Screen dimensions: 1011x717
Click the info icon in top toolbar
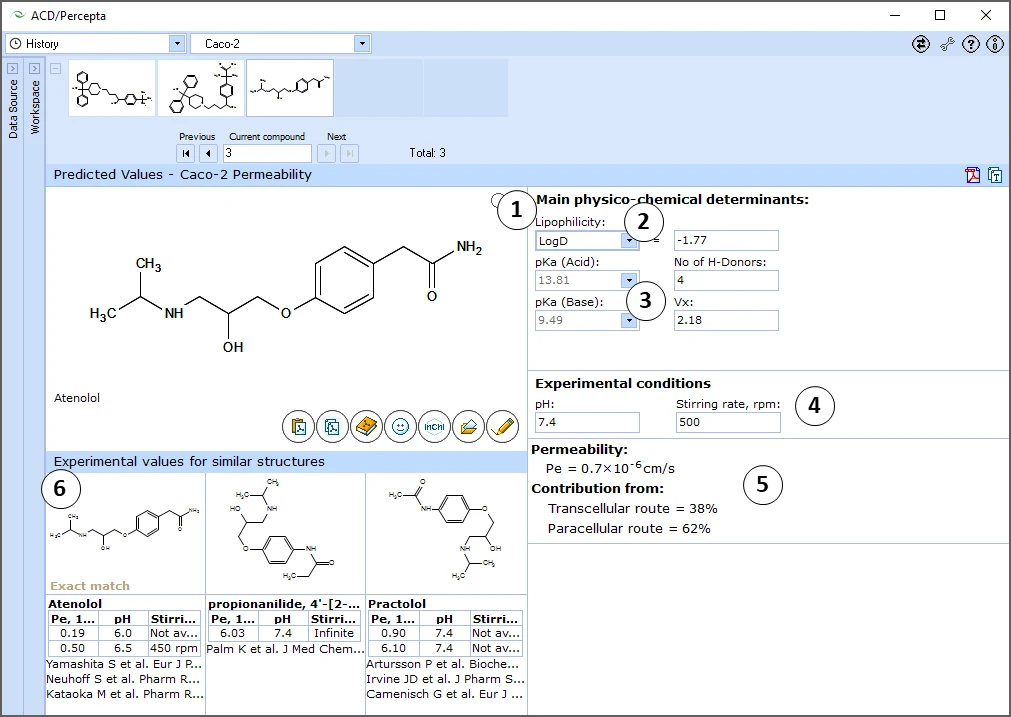tap(995, 44)
